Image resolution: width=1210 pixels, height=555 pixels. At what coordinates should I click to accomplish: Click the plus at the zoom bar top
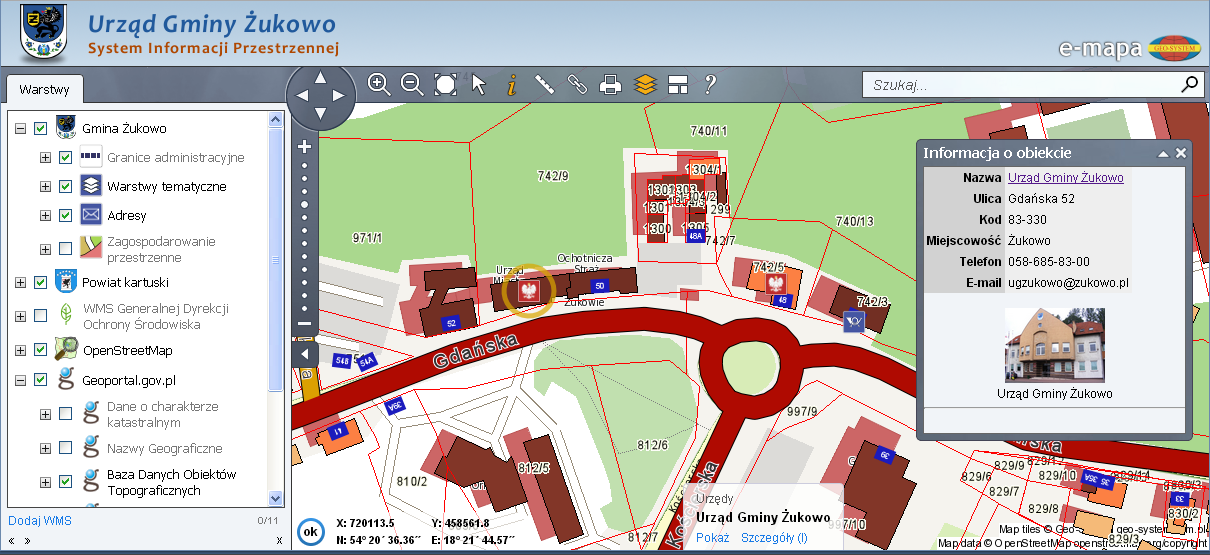pyautogui.click(x=305, y=146)
